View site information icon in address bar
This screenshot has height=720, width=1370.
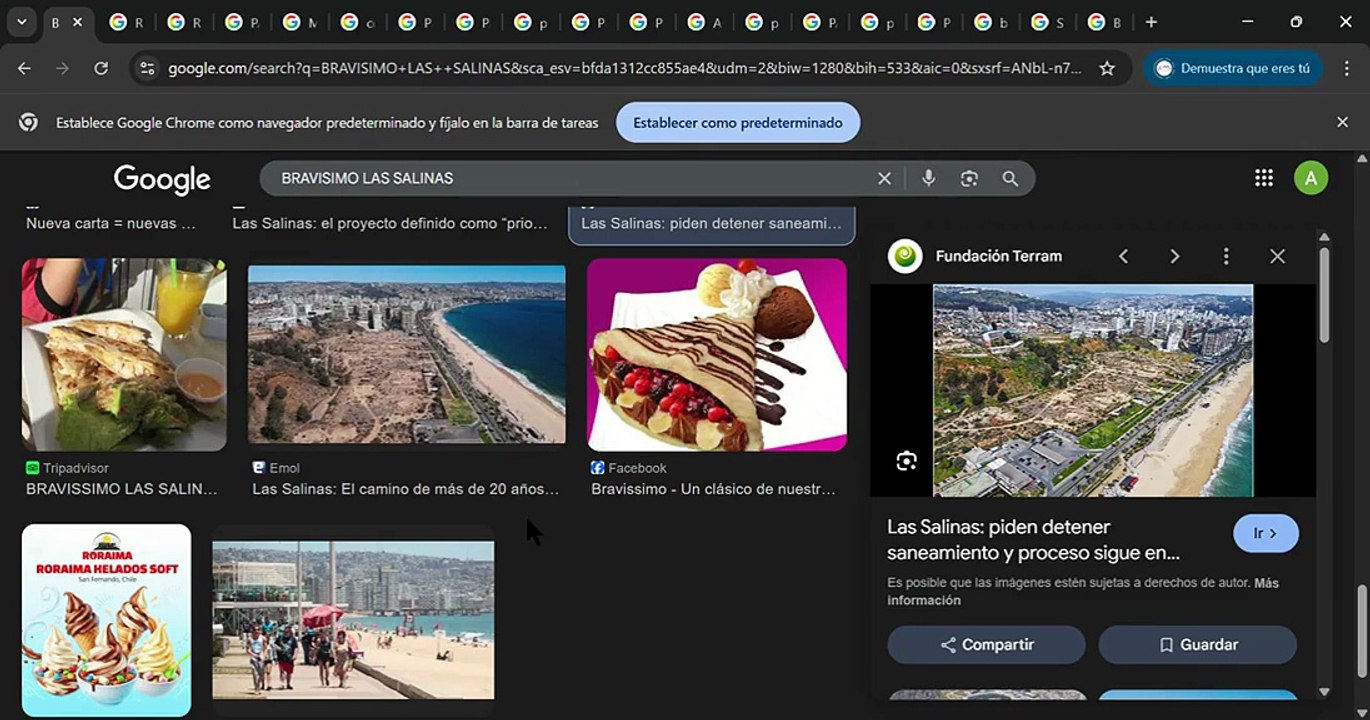pos(147,68)
